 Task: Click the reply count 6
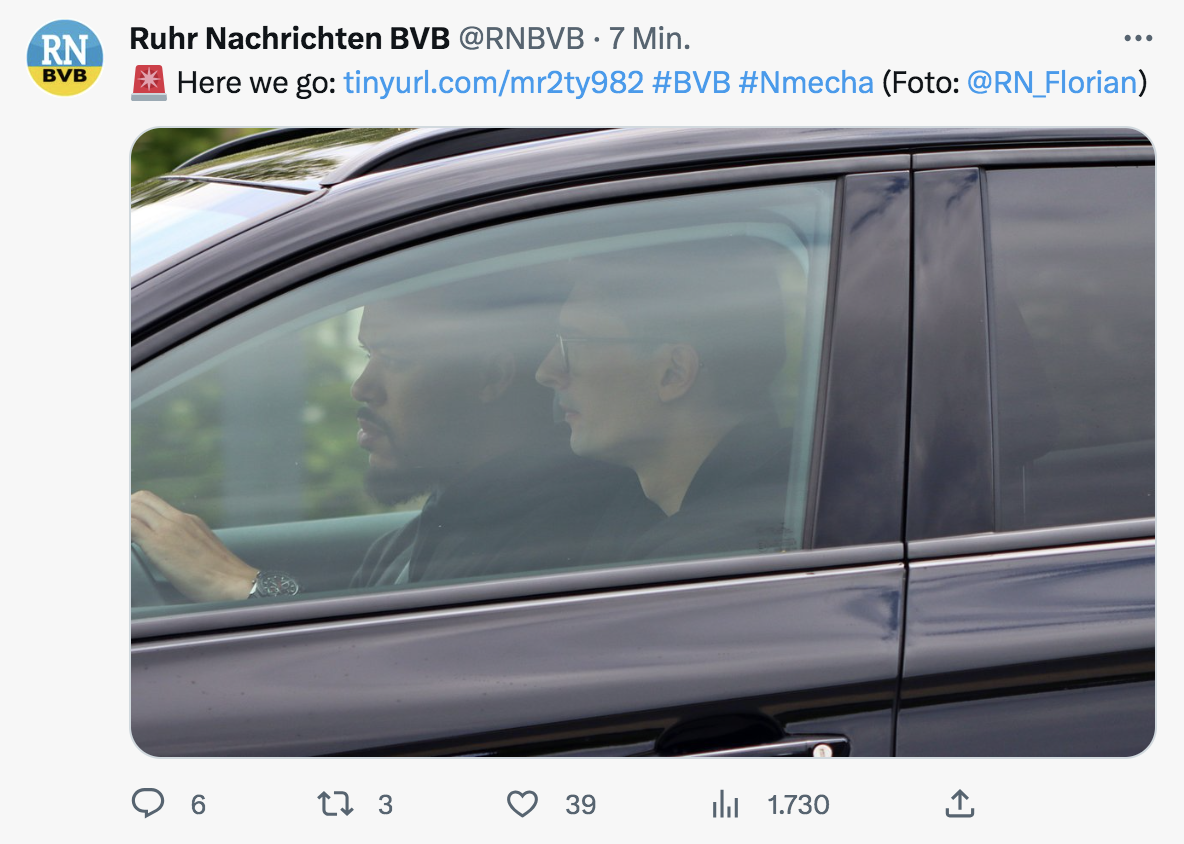click(x=198, y=805)
